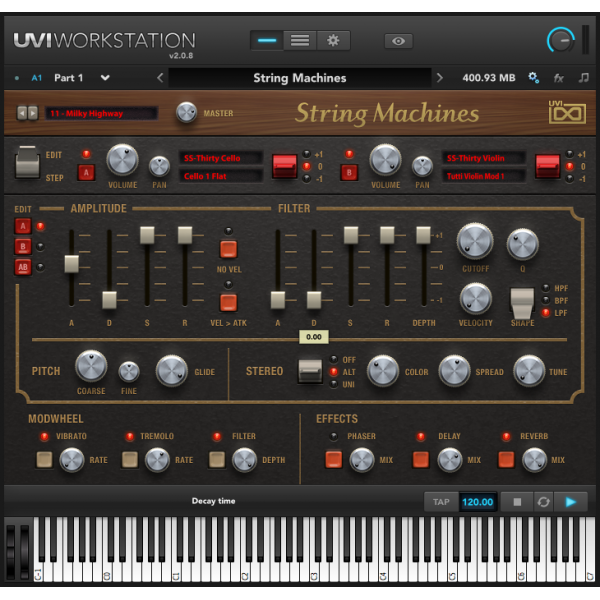Click layer B PAN knob

tap(422, 166)
